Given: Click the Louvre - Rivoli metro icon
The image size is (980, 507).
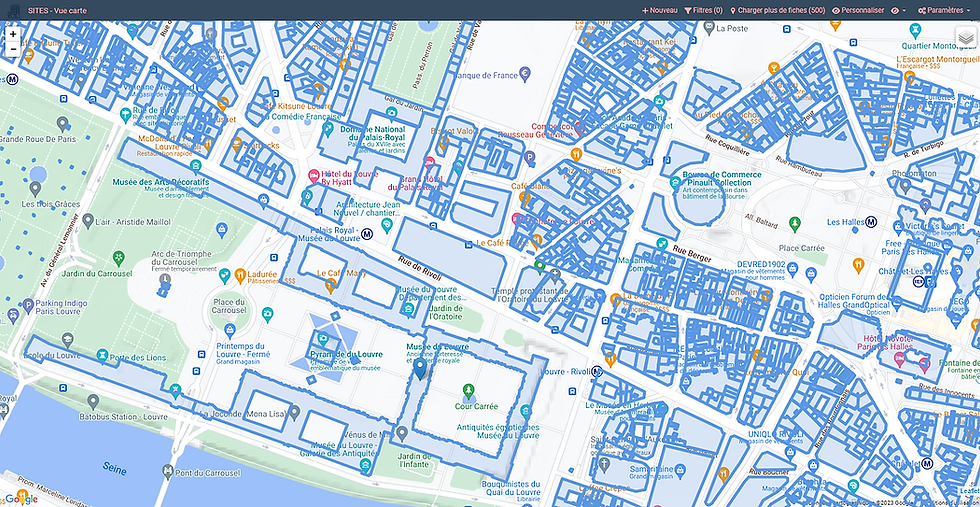Looking at the screenshot, I should [x=598, y=371].
